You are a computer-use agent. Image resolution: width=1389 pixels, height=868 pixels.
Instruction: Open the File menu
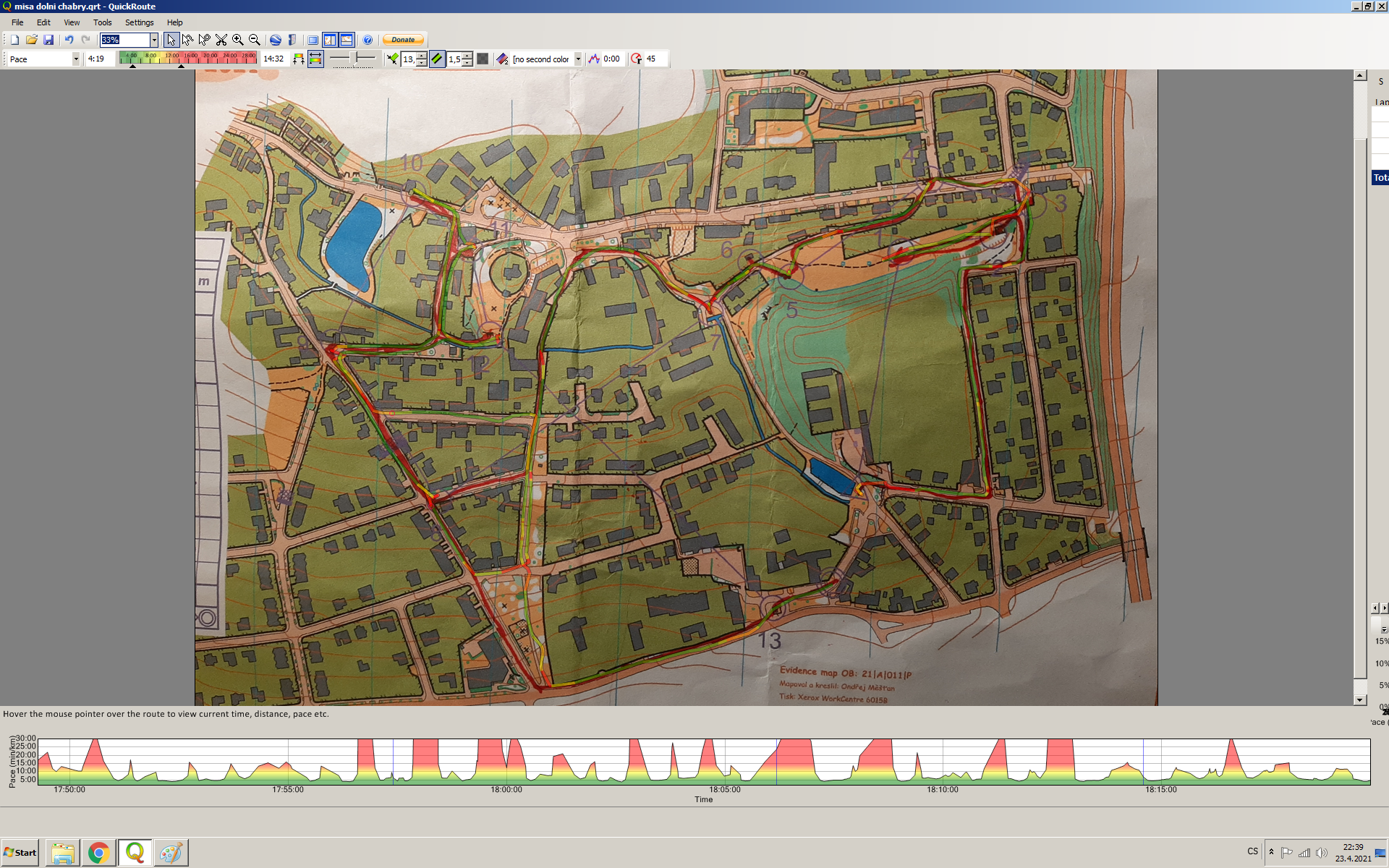click(x=17, y=22)
